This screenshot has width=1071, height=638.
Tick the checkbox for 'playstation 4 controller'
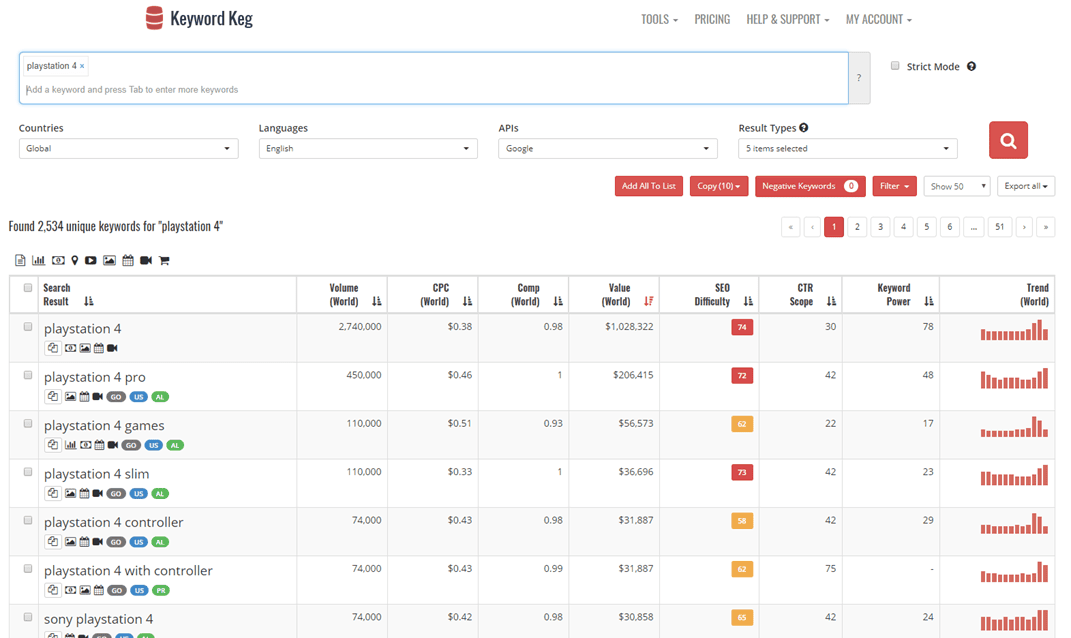tap(28, 521)
